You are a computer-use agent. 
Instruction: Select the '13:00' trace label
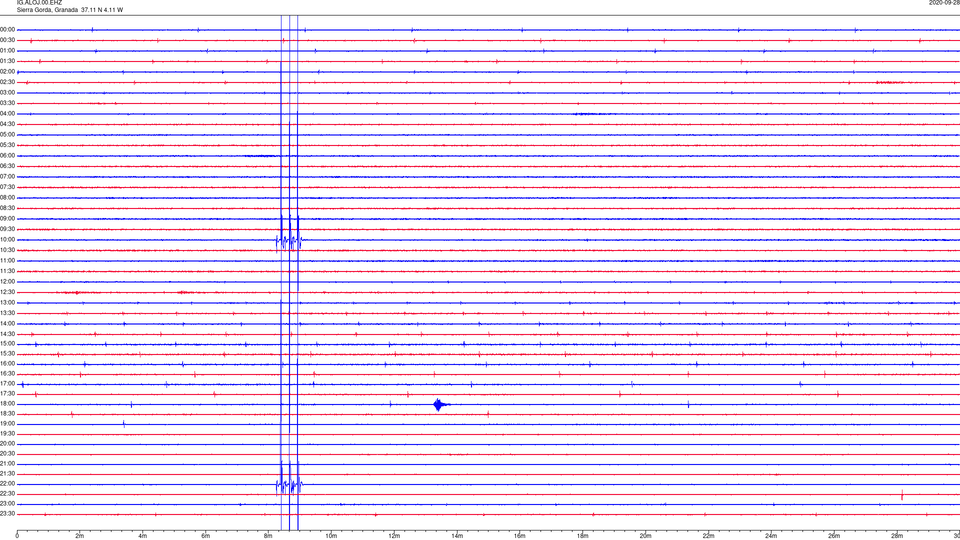pos(7,302)
